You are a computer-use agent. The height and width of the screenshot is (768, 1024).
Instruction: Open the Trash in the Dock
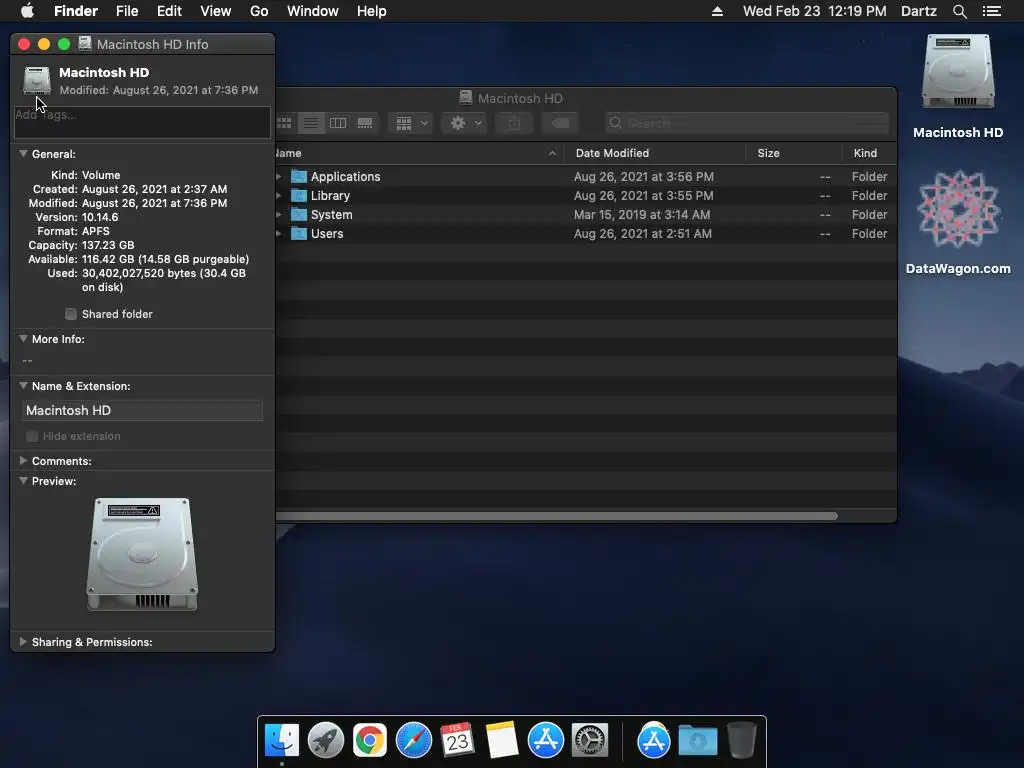click(x=741, y=741)
